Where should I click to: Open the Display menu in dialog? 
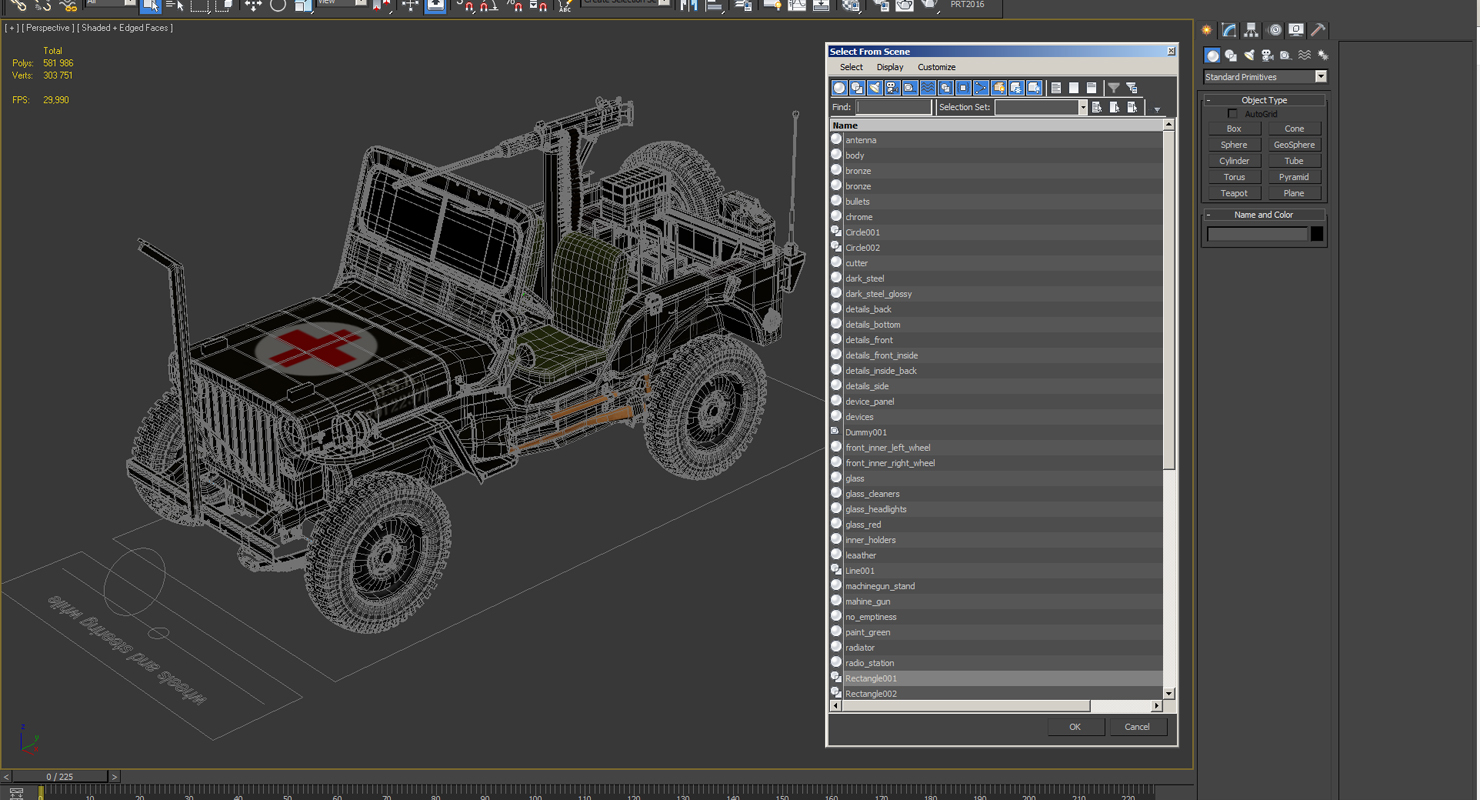click(x=890, y=67)
